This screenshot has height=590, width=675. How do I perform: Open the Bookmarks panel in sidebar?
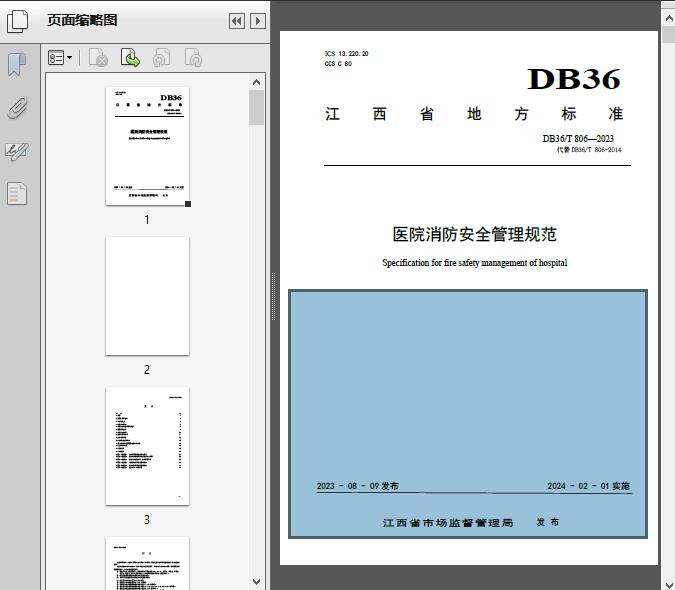17,65
